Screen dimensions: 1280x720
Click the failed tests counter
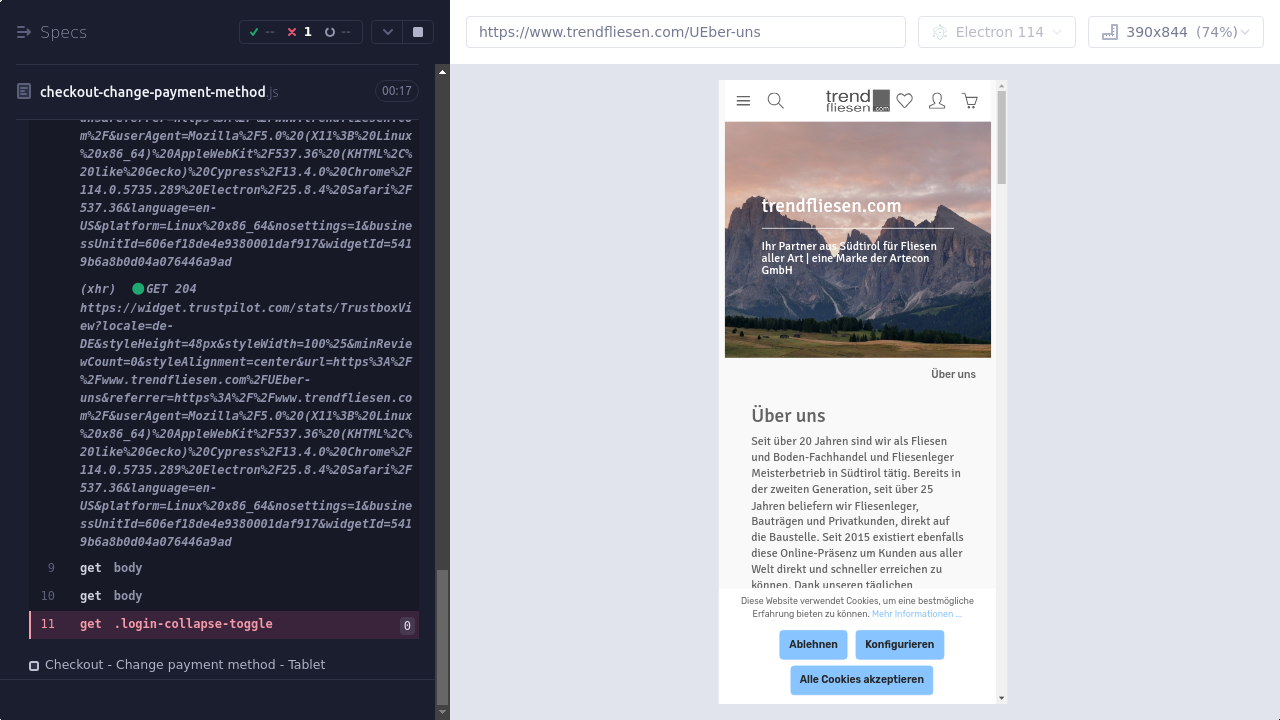pyautogui.click(x=299, y=32)
